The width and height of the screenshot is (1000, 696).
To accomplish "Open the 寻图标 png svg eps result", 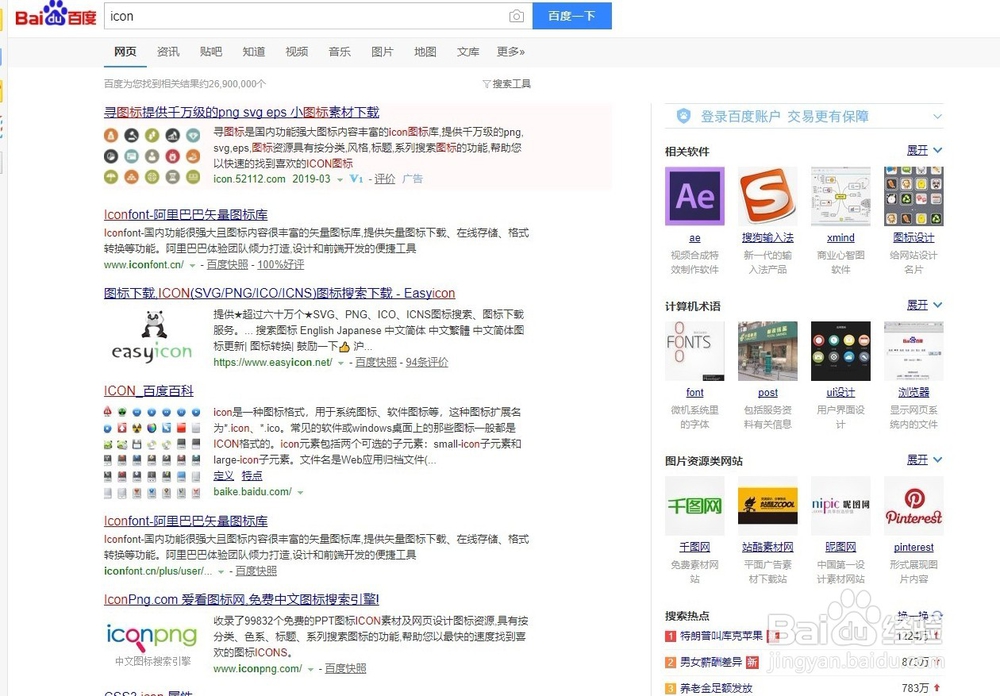I will [241, 112].
